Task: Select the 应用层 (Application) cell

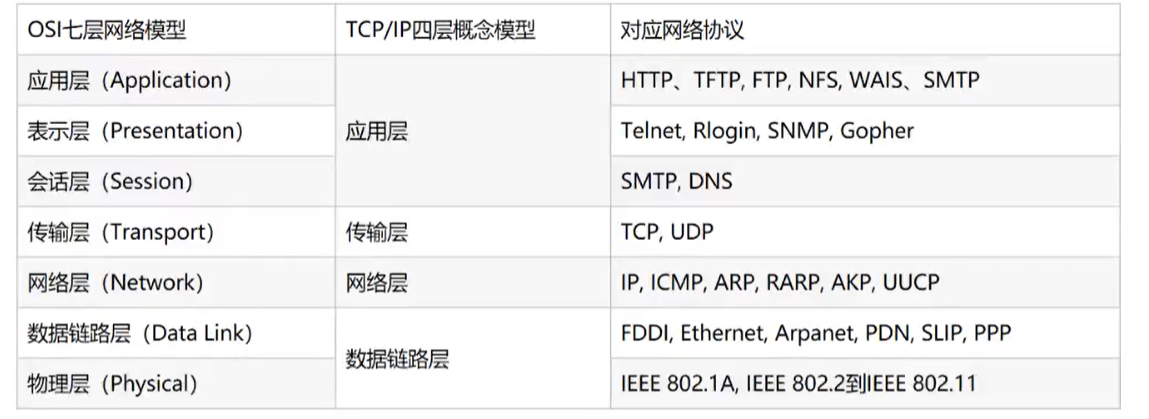Action: tap(177, 80)
